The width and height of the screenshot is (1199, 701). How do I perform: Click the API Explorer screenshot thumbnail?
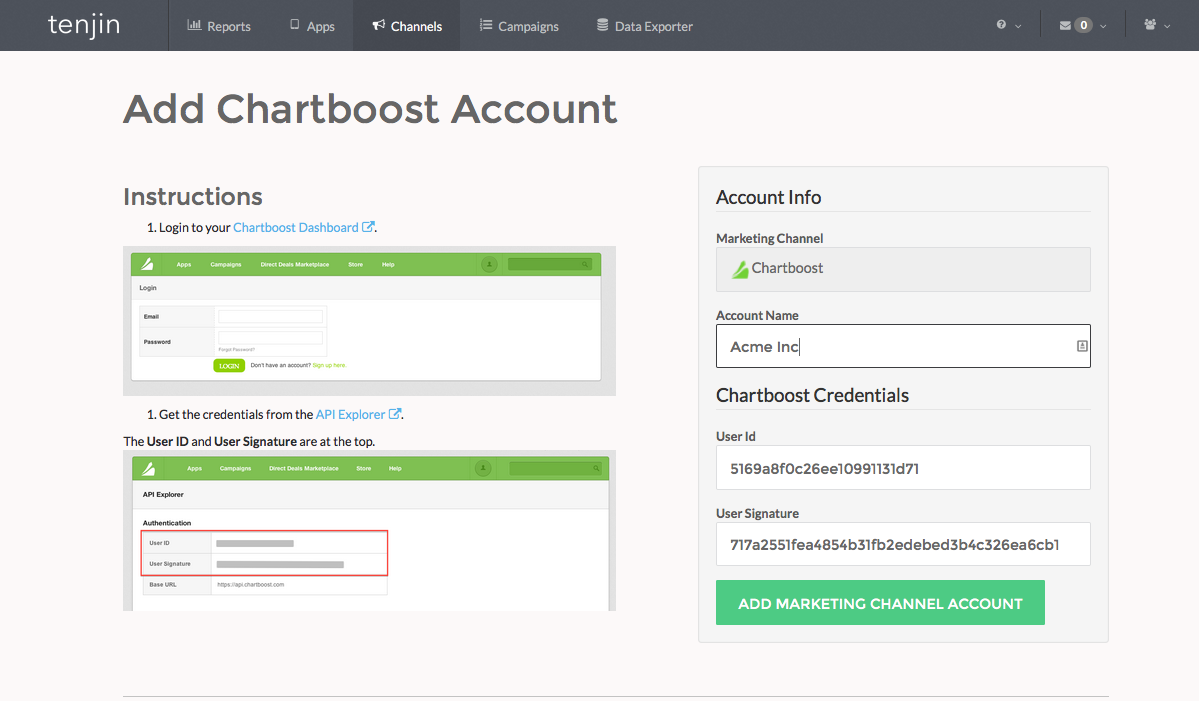[369, 531]
